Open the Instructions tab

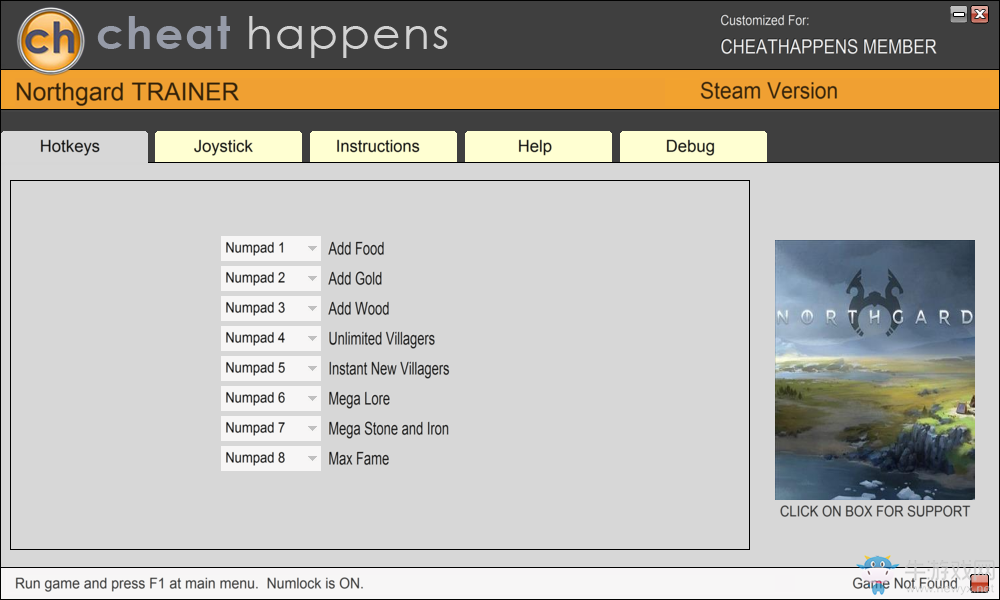(x=383, y=147)
